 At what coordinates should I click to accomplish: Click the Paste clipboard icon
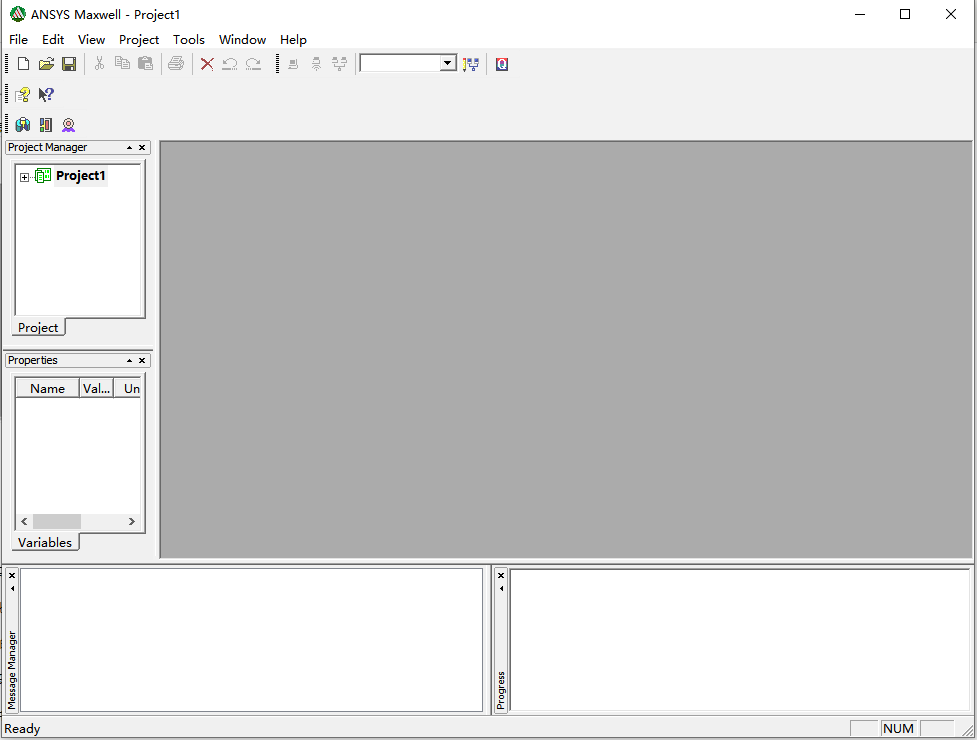(x=145, y=64)
